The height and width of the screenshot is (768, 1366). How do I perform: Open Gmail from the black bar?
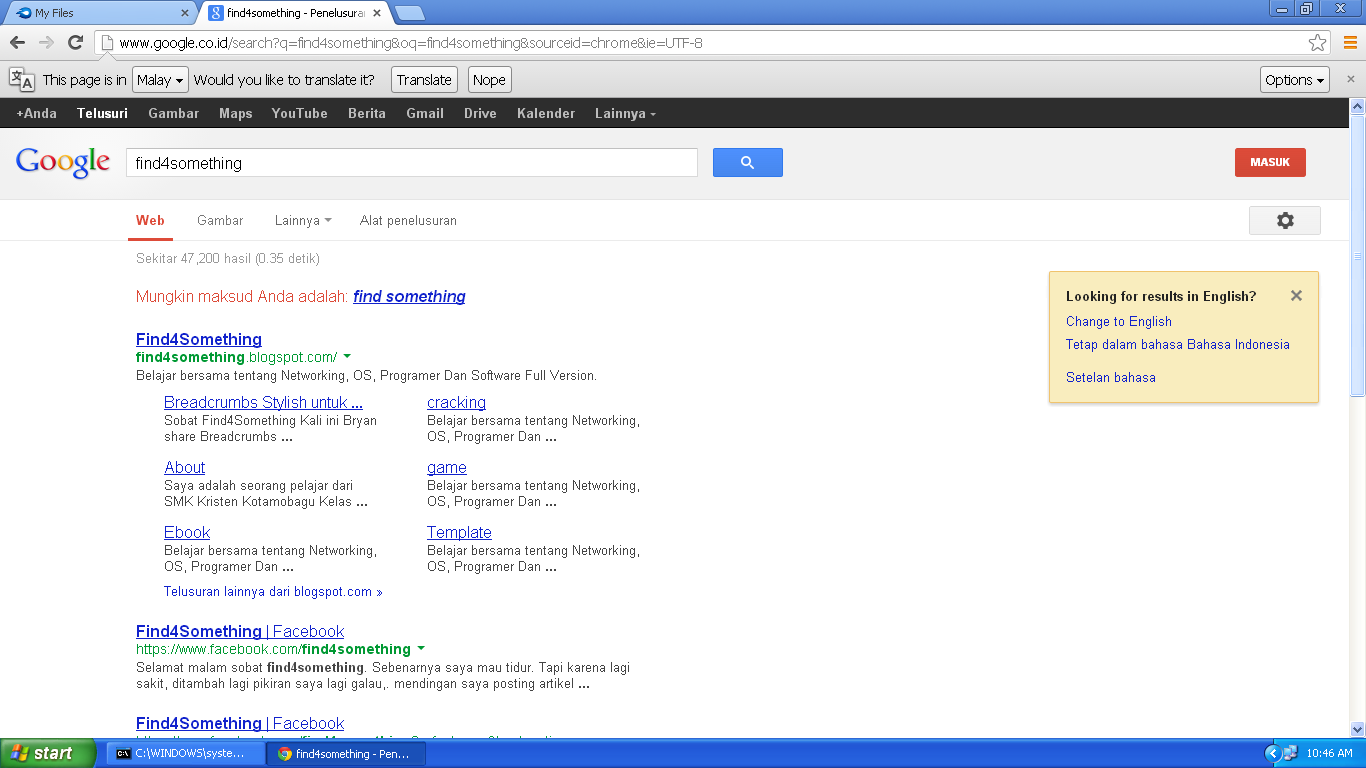pyautogui.click(x=425, y=113)
